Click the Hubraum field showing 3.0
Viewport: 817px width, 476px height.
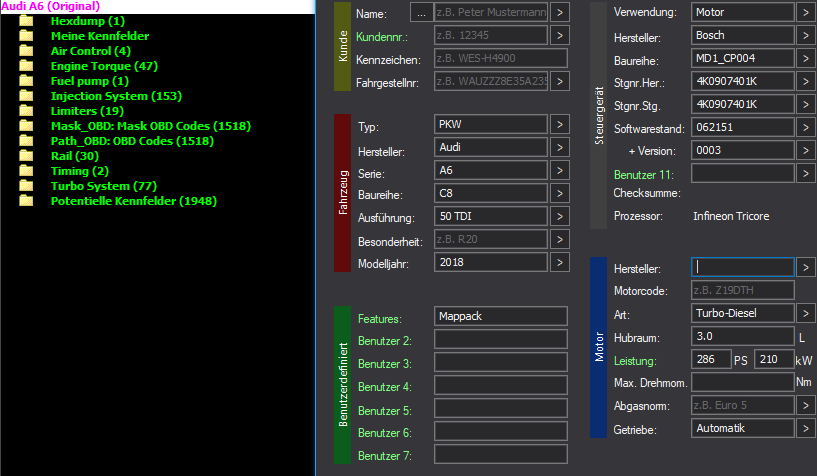(x=742, y=337)
